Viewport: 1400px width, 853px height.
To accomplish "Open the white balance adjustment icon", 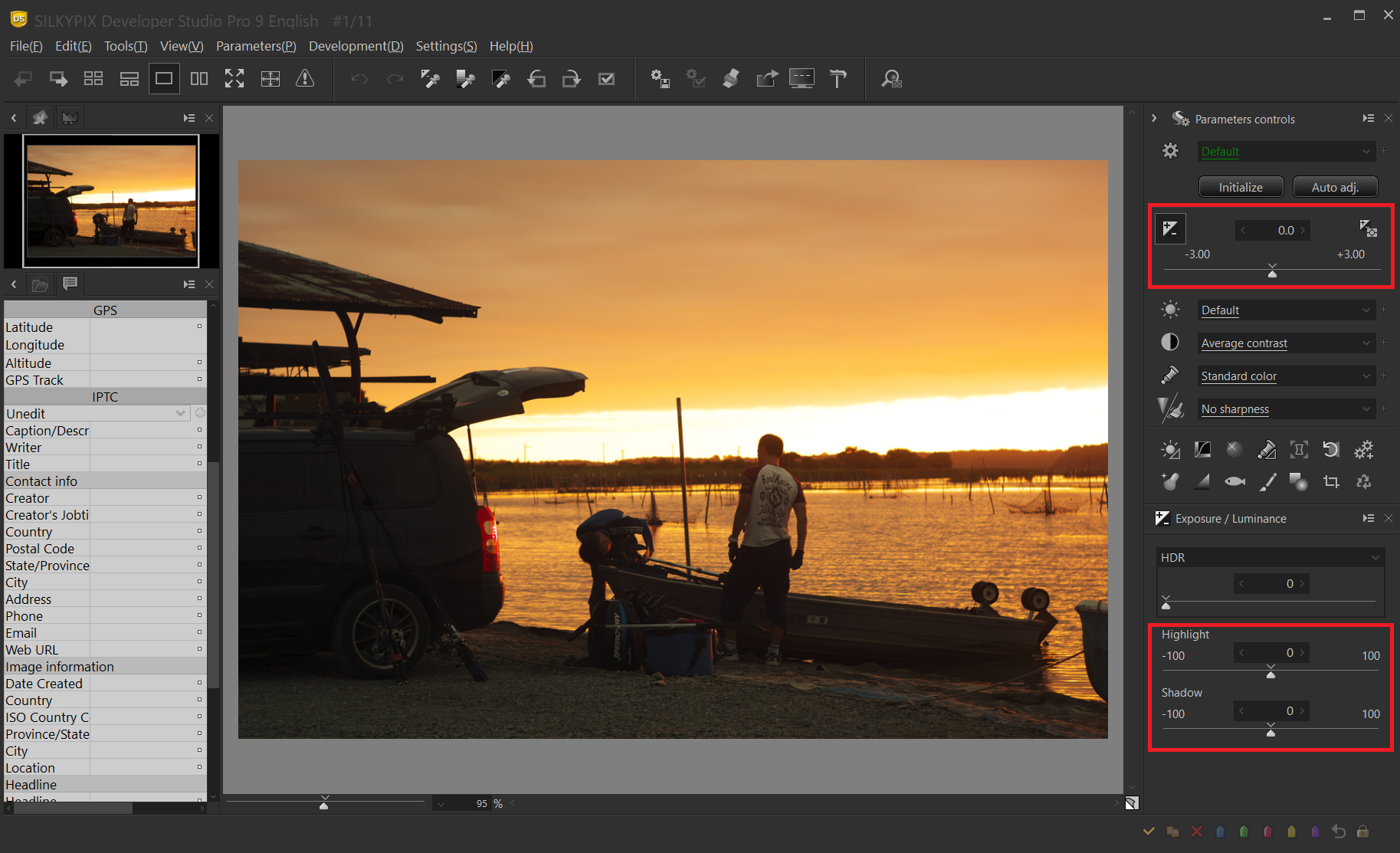I will (x=1170, y=450).
